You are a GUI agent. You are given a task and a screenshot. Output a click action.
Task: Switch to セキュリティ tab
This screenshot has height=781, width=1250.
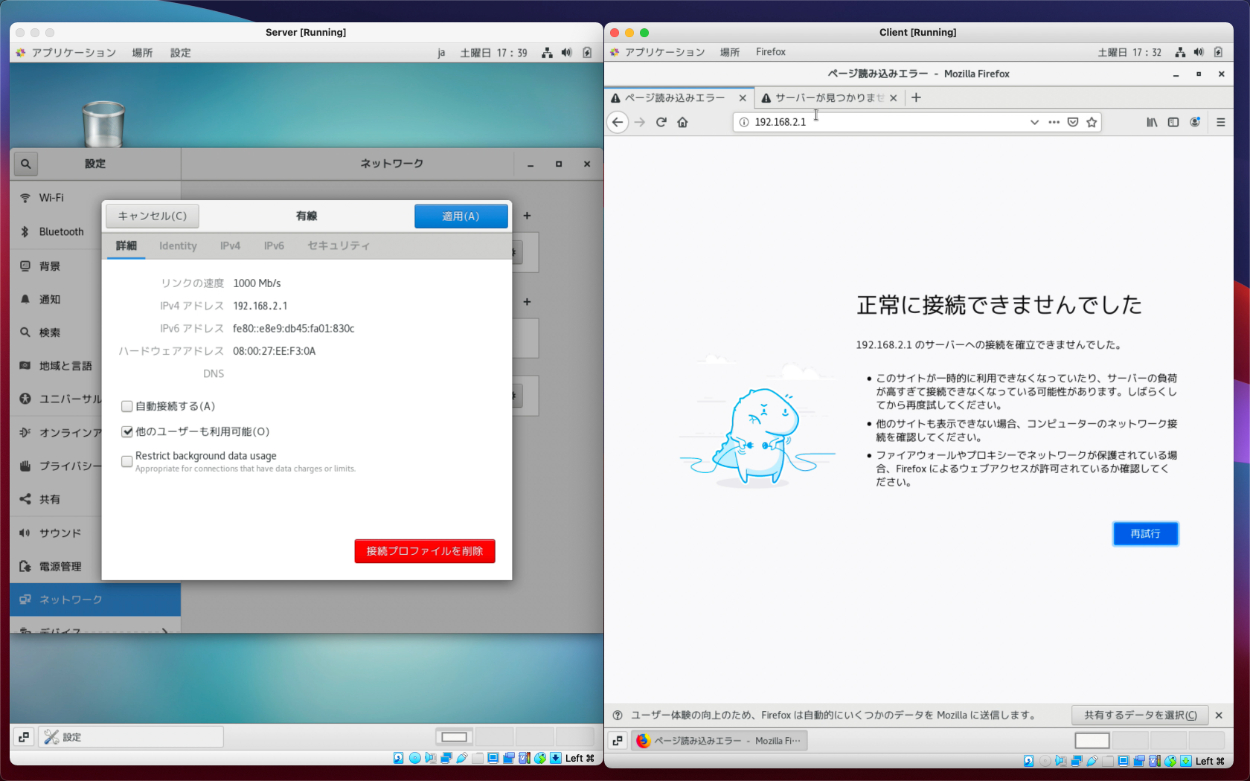(338, 246)
